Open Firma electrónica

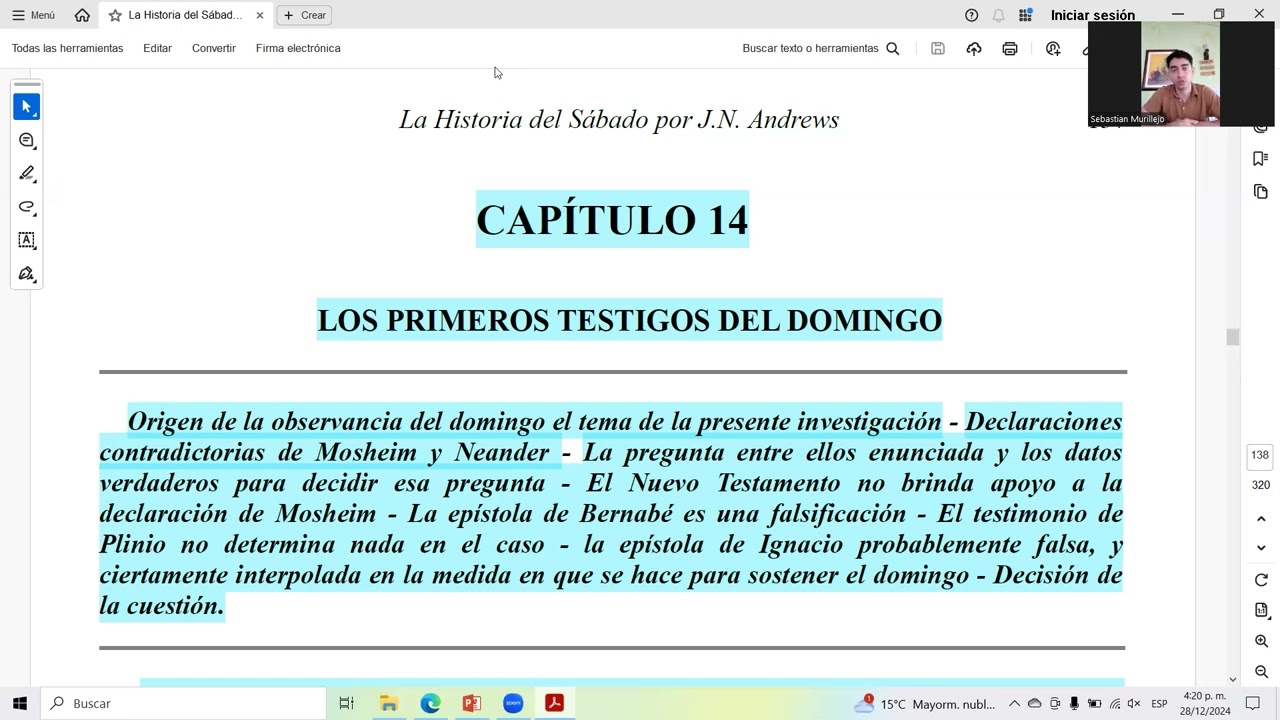pos(298,48)
